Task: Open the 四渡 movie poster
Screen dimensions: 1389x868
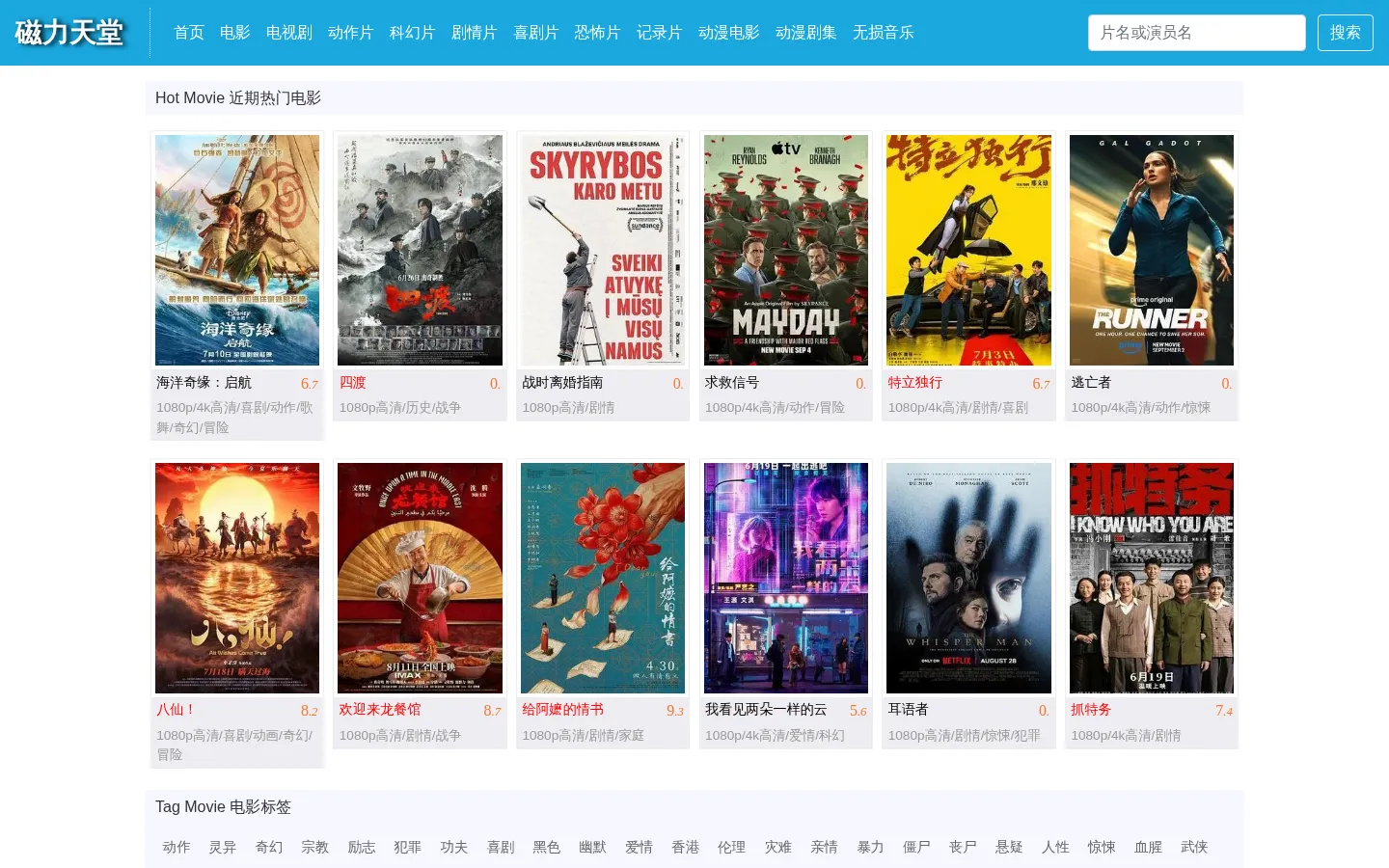Action: pos(421,250)
